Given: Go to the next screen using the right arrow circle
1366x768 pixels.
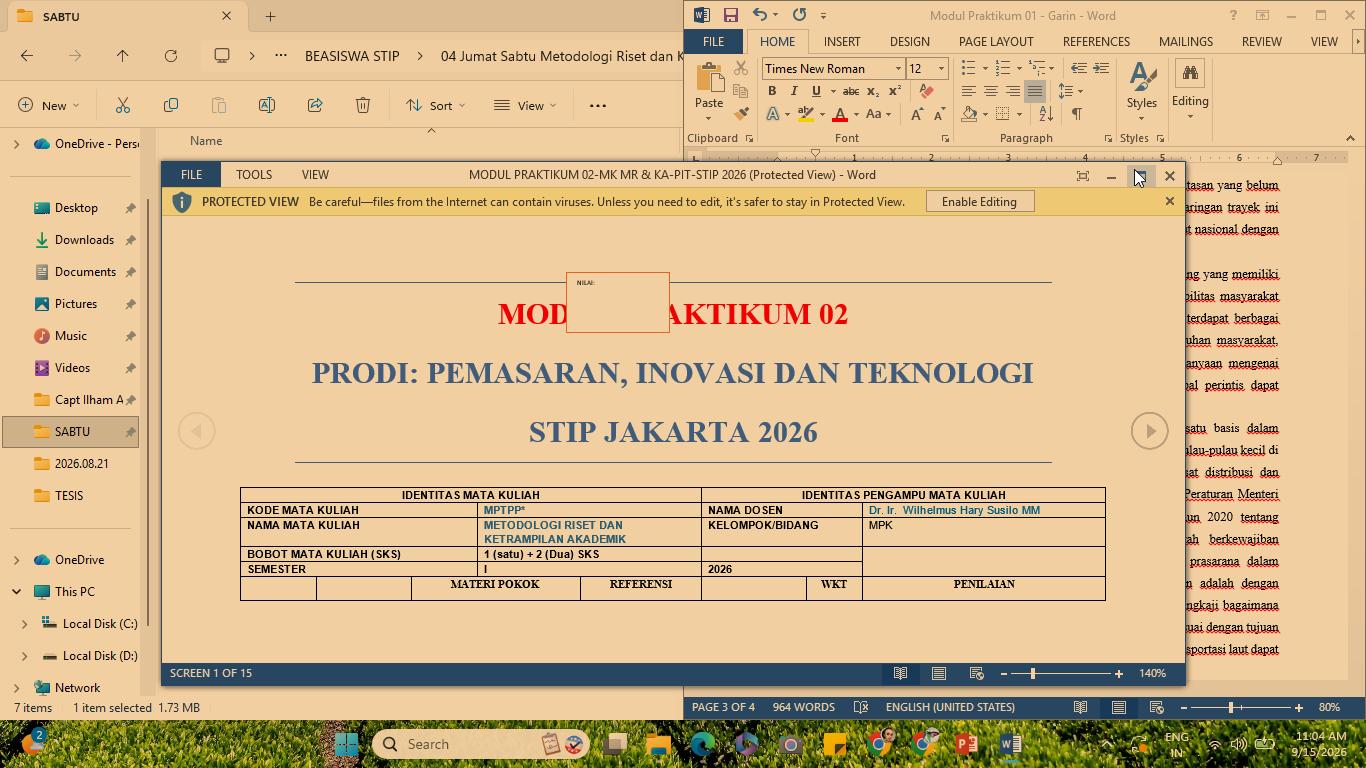Looking at the screenshot, I should coord(1150,431).
